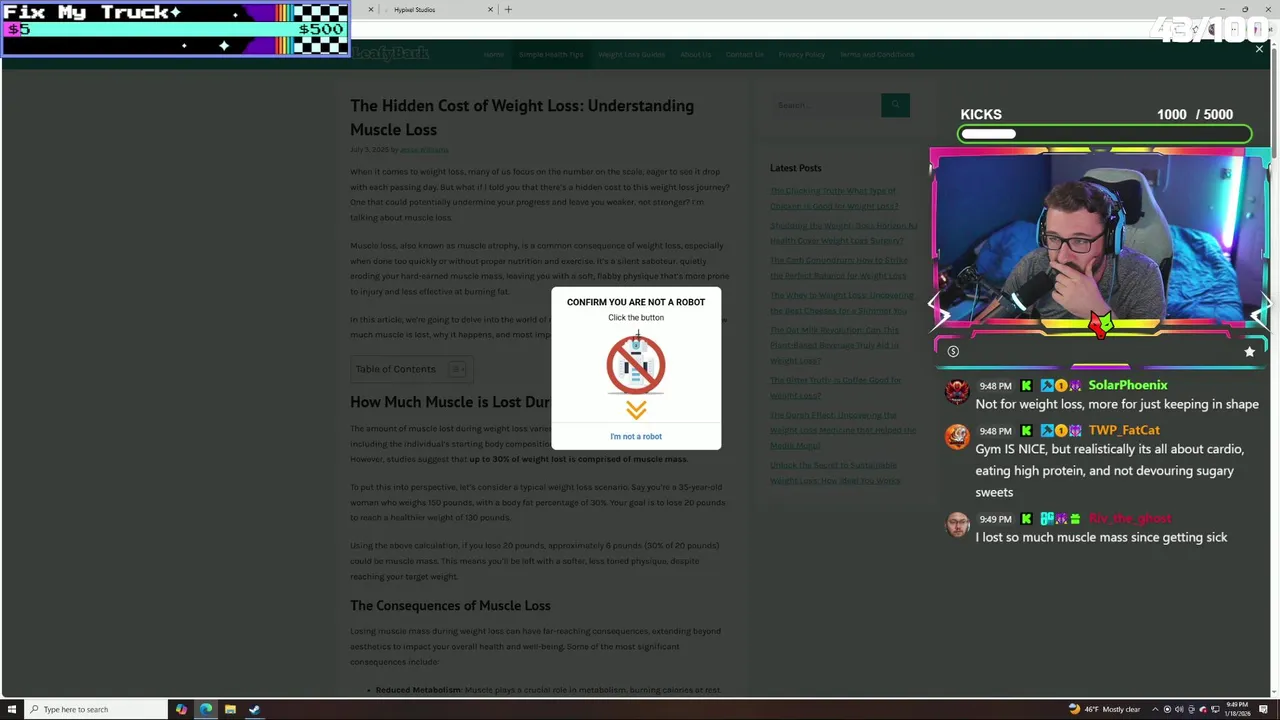The height and width of the screenshot is (720, 1280).
Task: Open the Shedding the Weight Blue Horizon post
Action: point(843,233)
